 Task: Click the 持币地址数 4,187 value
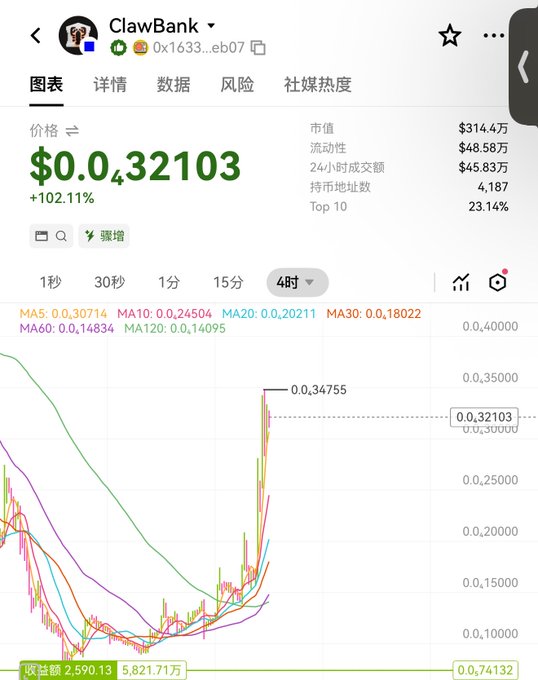pos(493,187)
